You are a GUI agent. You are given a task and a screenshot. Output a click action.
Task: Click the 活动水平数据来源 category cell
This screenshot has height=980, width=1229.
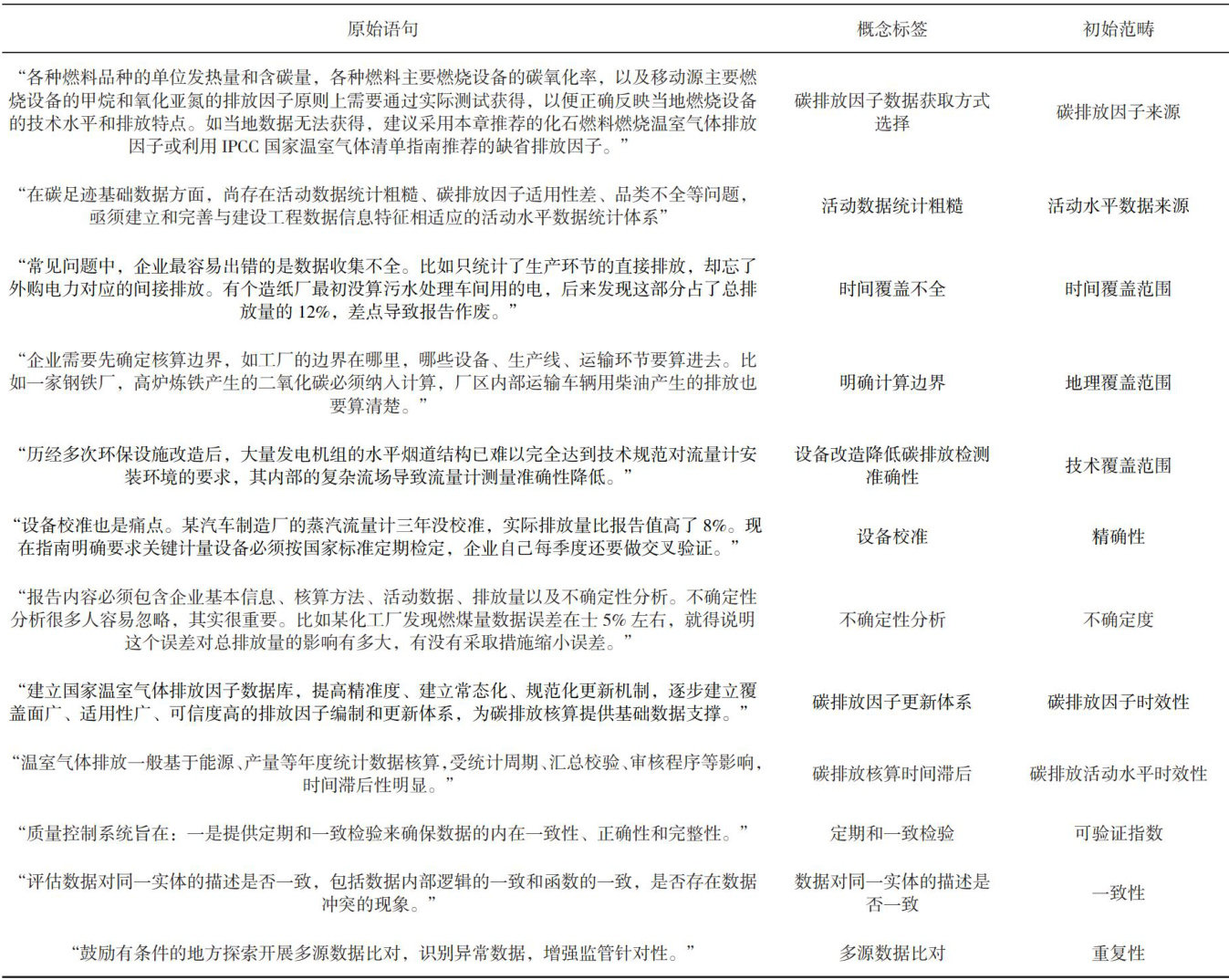click(x=1118, y=206)
